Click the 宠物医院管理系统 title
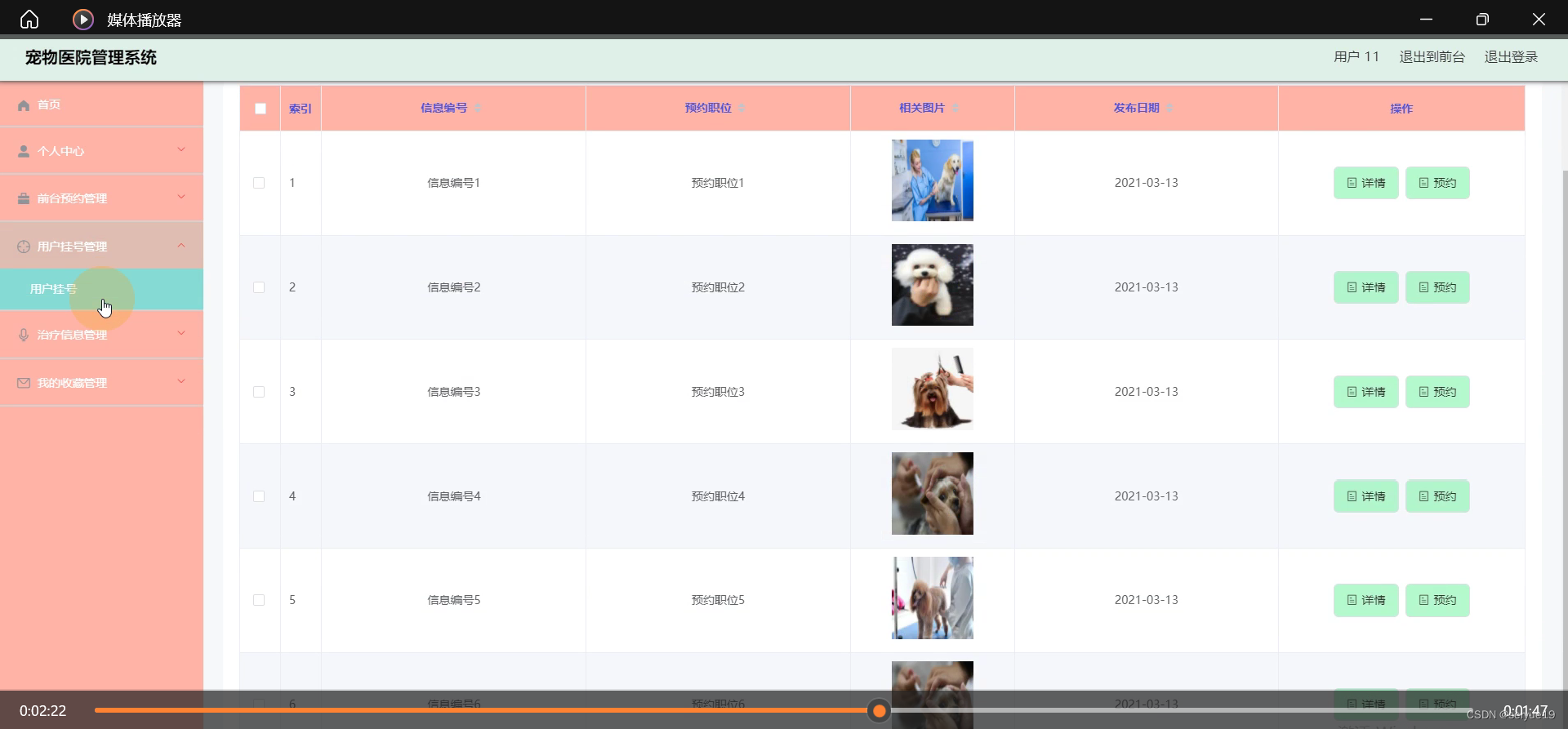The image size is (1568, 729). point(91,57)
